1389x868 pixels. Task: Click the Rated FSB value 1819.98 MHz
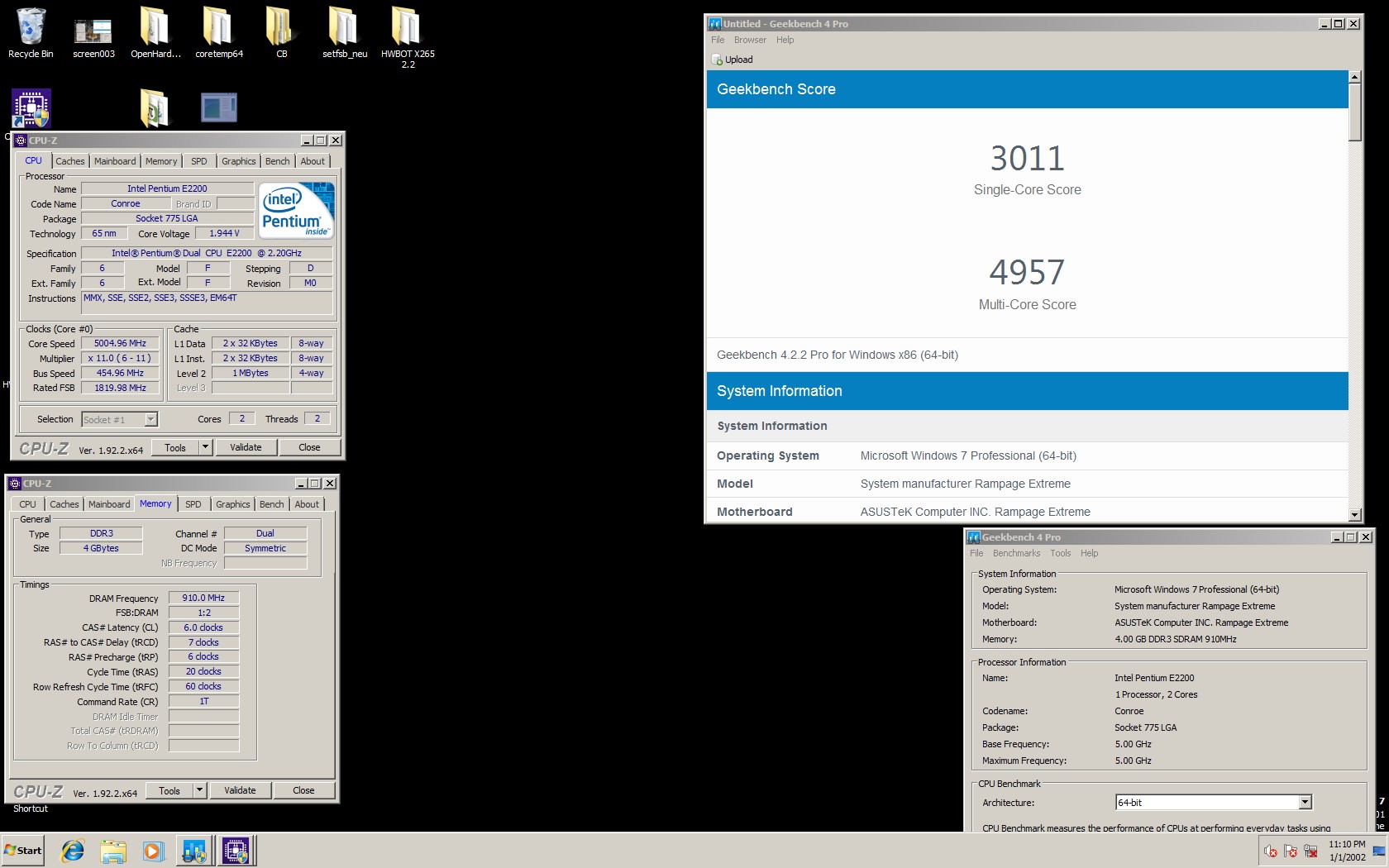tap(120, 388)
